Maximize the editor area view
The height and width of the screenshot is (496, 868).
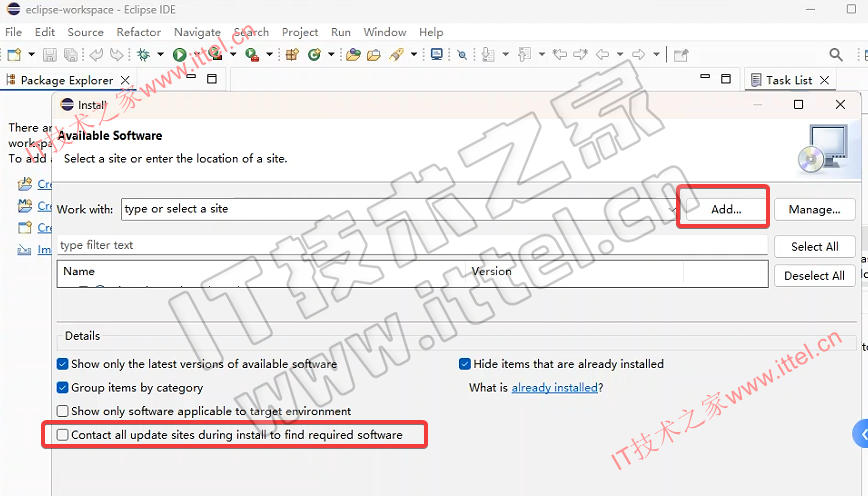(x=726, y=79)
